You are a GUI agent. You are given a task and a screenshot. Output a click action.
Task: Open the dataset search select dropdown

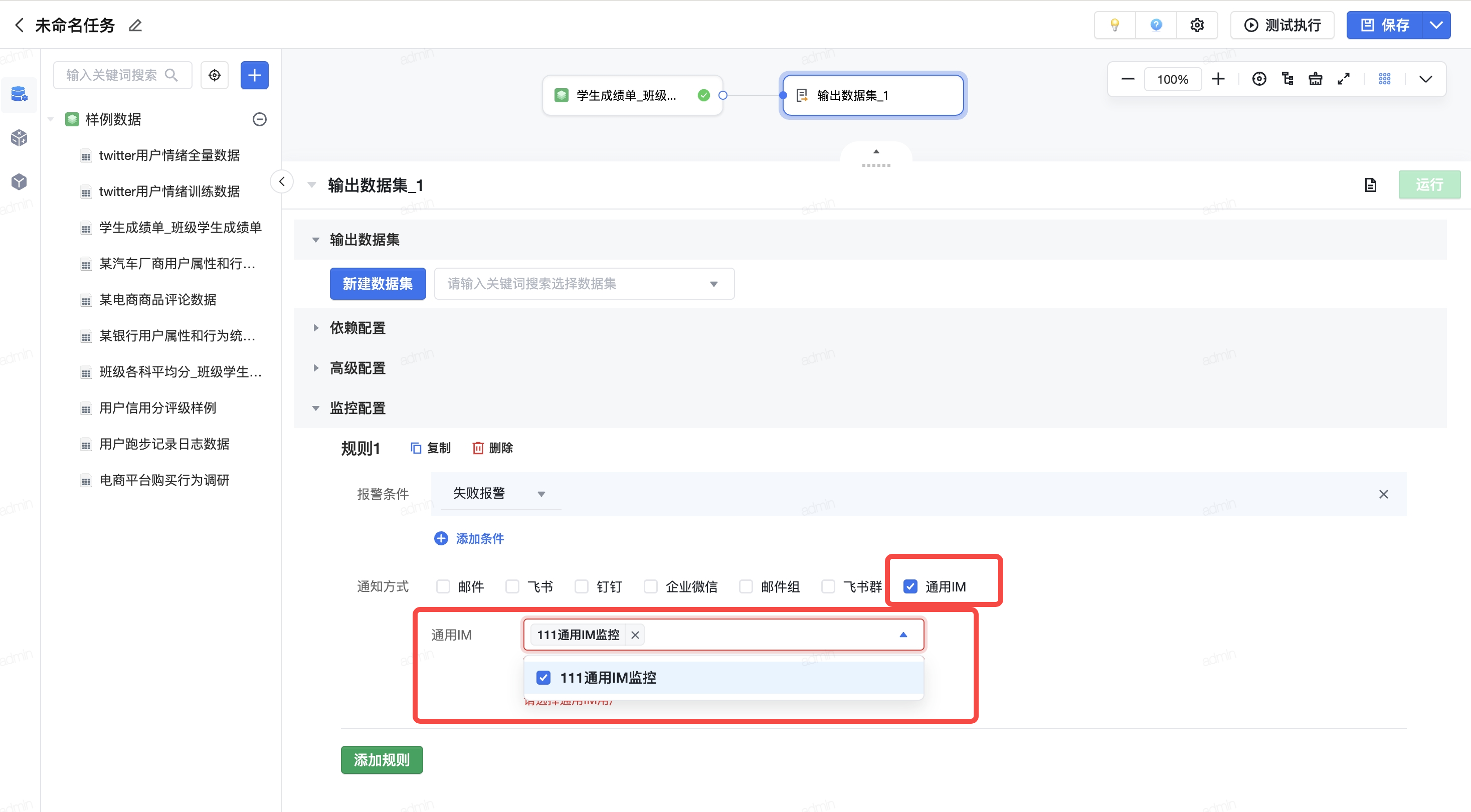[x=584, y=284]
